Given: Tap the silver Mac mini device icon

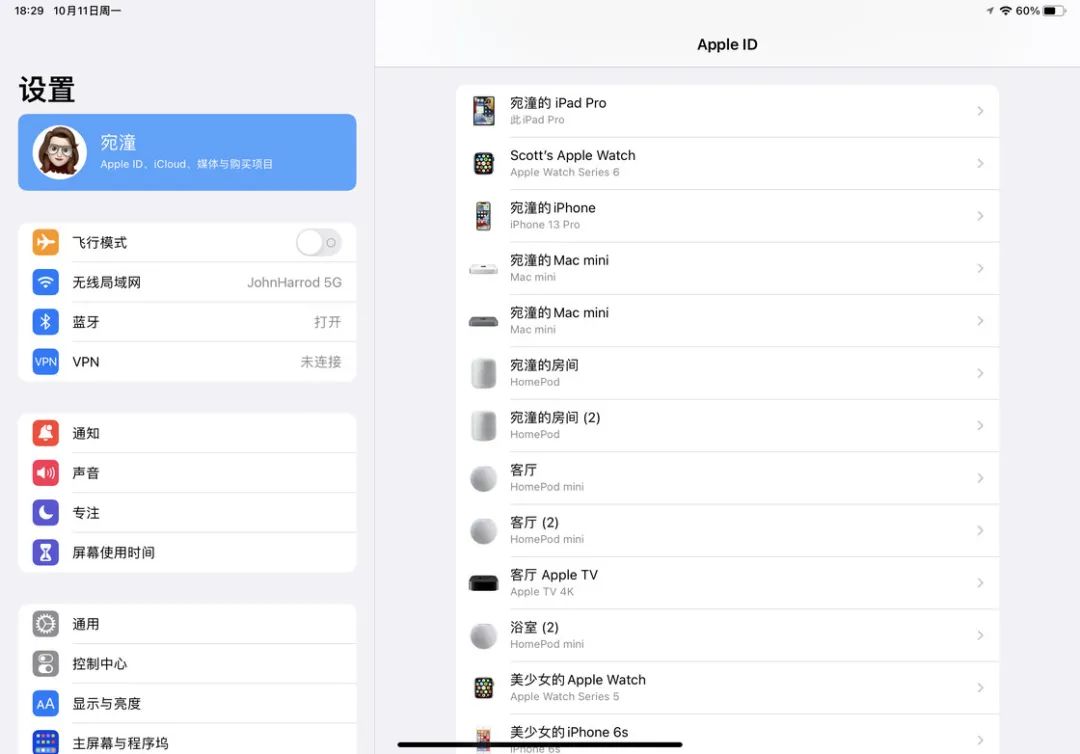Looking at the screenshot, I should 484,269.
